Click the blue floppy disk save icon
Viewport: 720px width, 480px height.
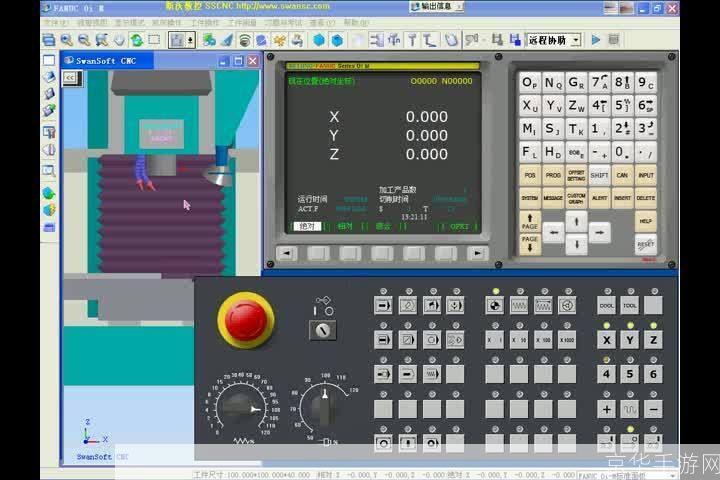click(515, 40)
